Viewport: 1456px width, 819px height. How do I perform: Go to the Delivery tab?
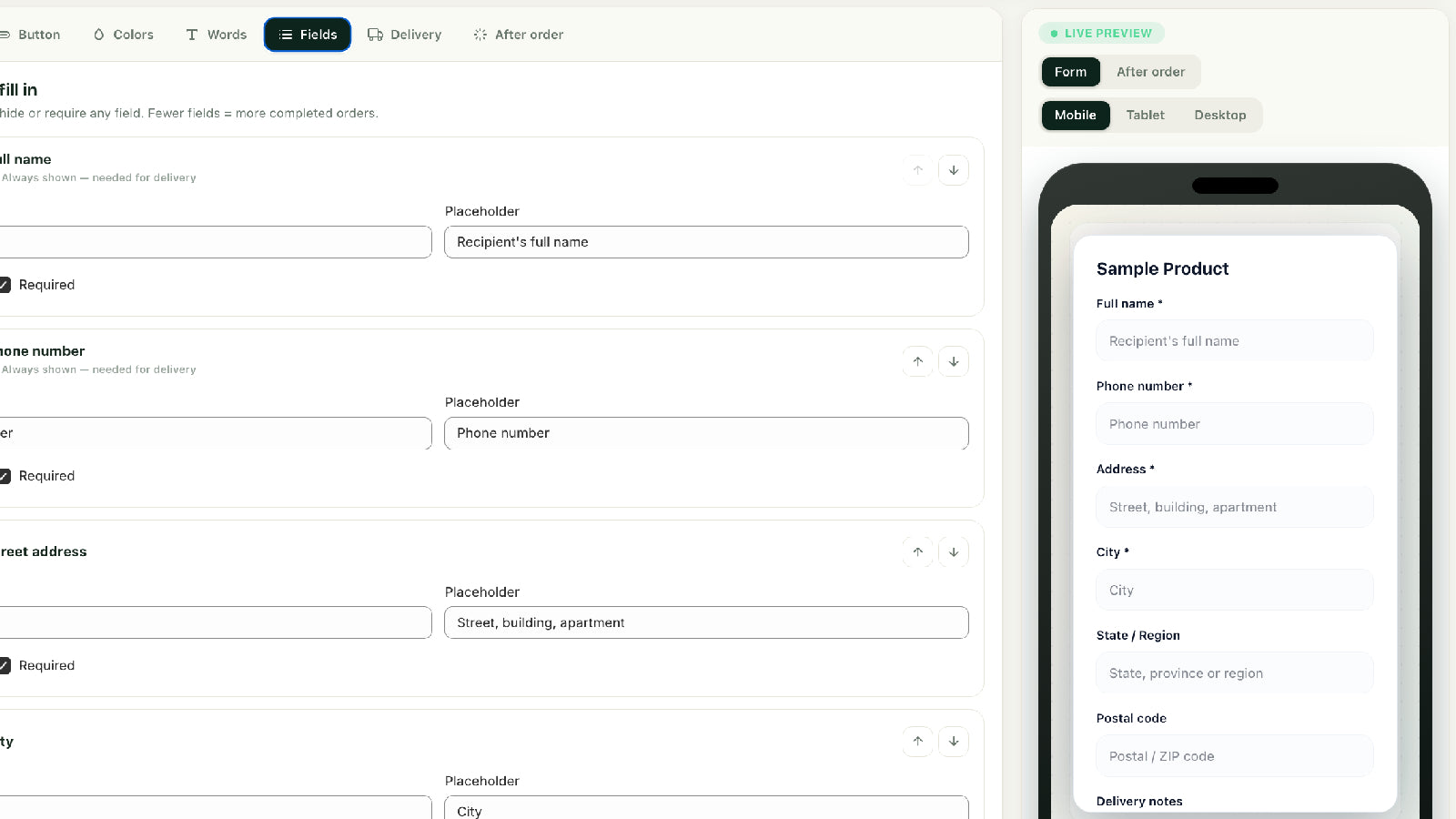click(x=404, y=35)
